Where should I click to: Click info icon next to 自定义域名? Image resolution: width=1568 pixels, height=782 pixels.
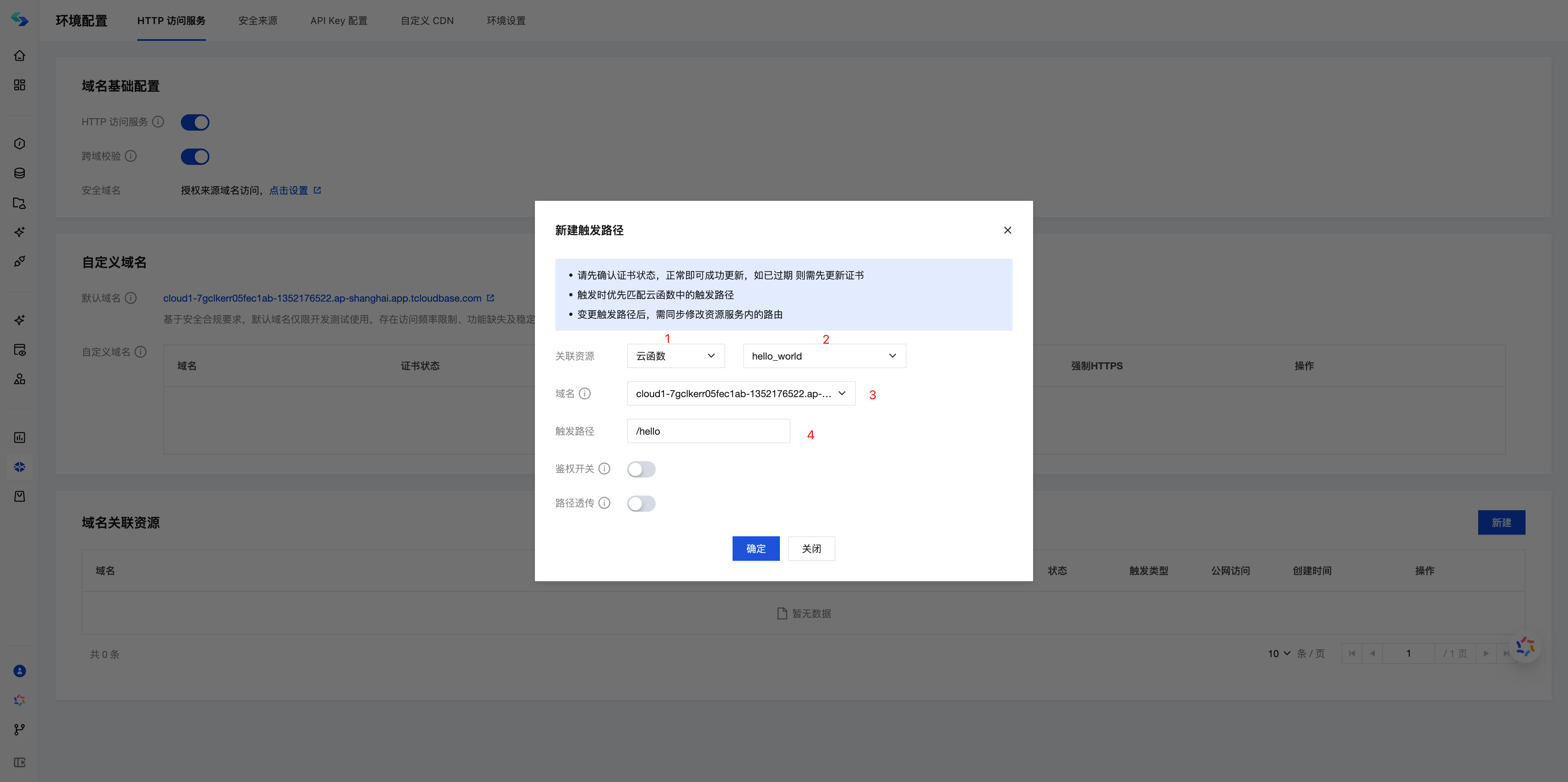(x=140, y=352)
